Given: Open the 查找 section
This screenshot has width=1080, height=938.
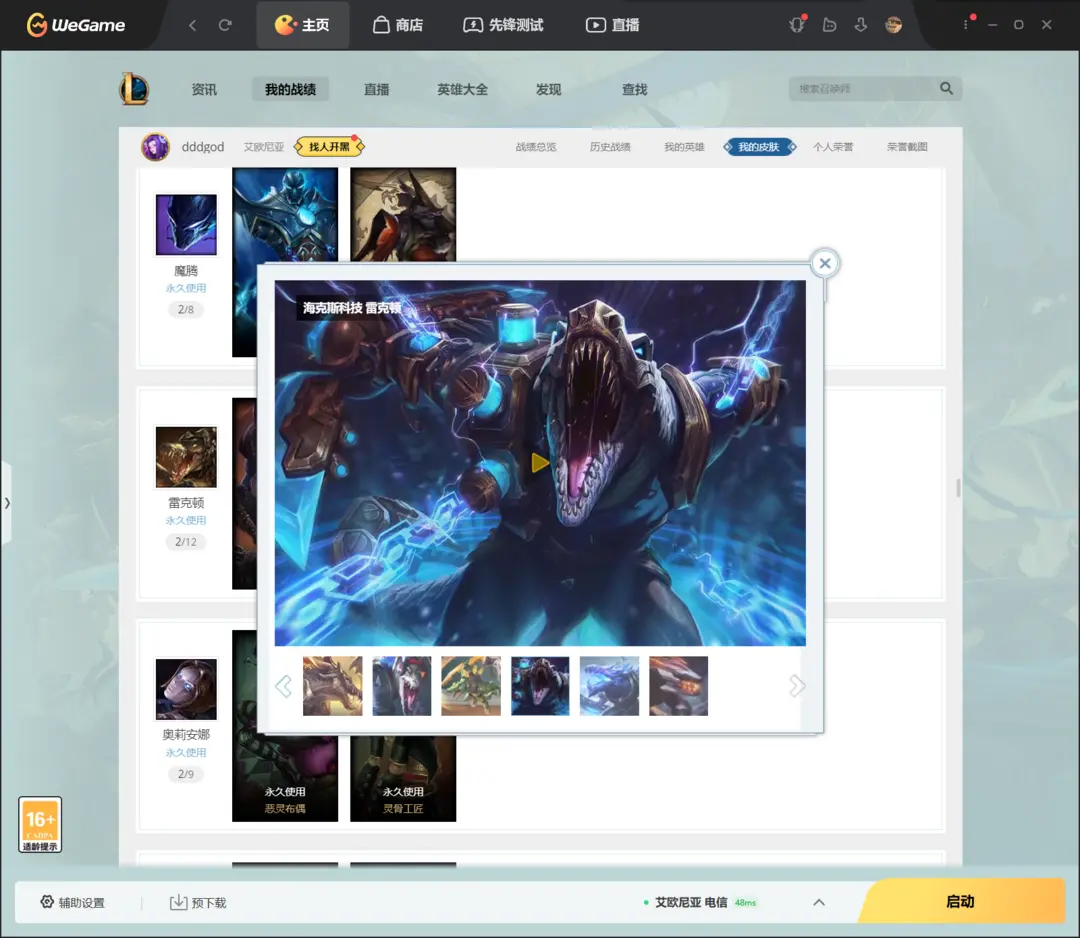Looking at the screenshot, I should pos(635,90).
